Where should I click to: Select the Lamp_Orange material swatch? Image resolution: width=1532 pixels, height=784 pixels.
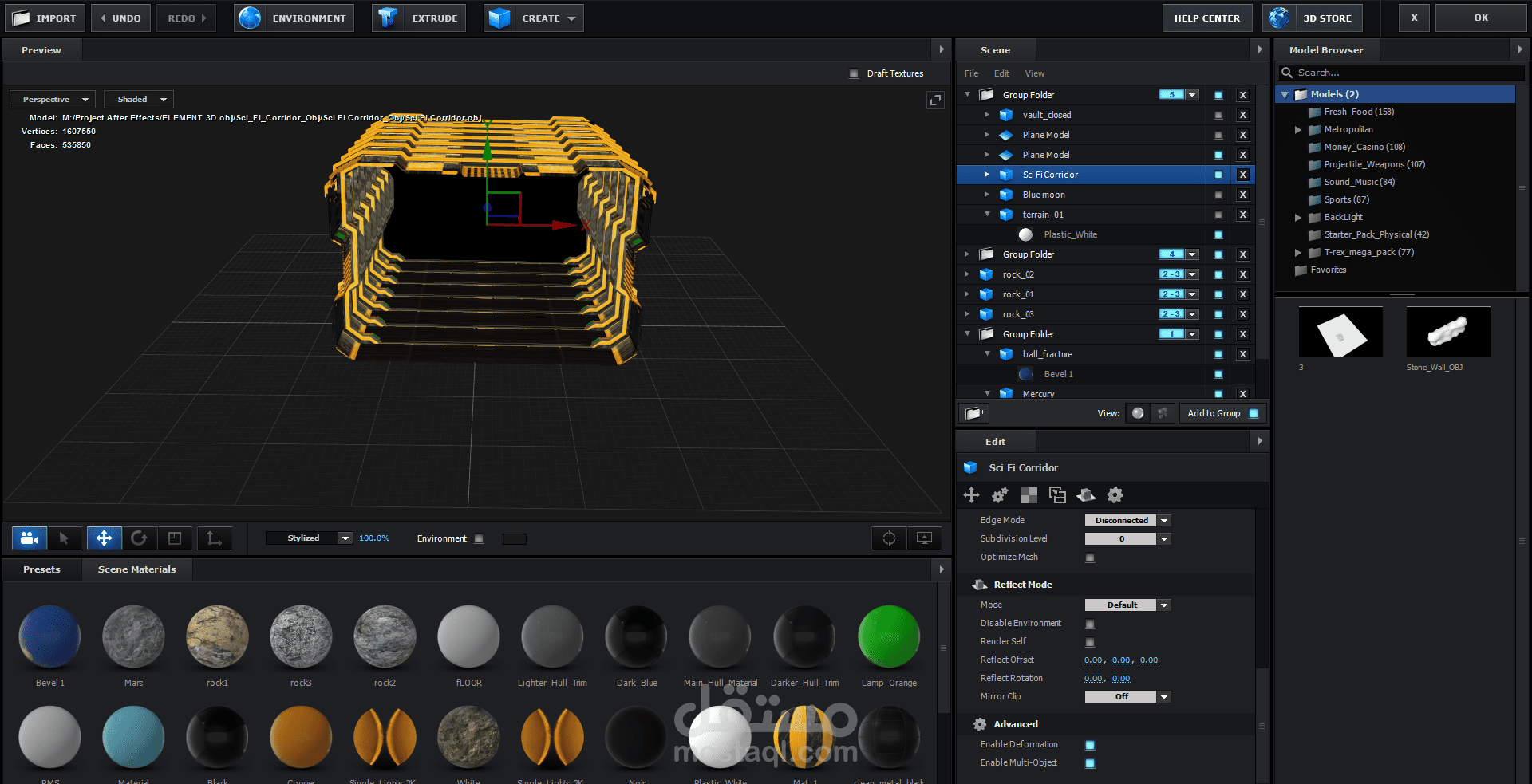[888, 636]
